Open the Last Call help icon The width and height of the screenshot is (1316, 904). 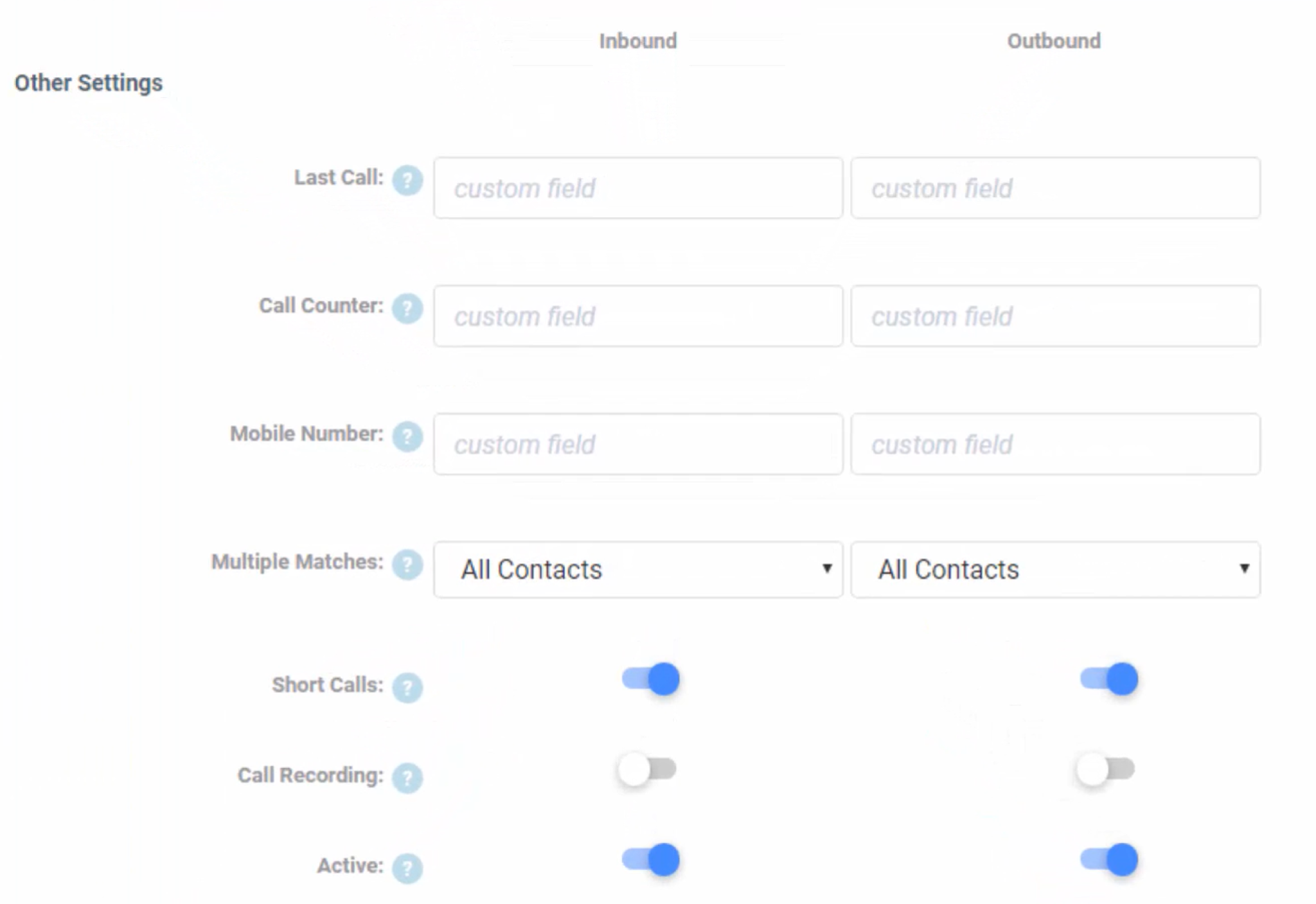tap(407, 180)
